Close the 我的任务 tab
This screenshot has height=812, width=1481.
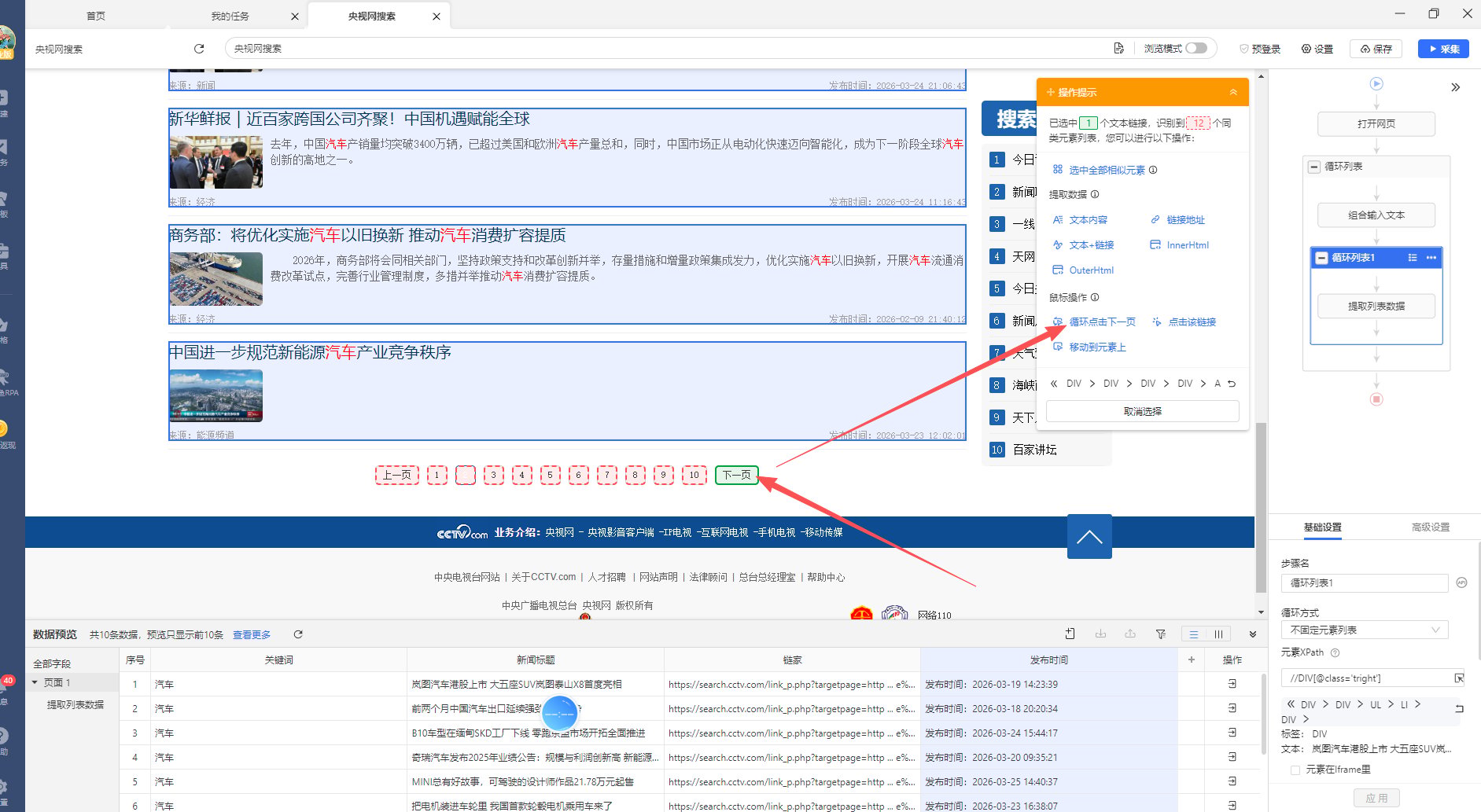tap(295, 16)
